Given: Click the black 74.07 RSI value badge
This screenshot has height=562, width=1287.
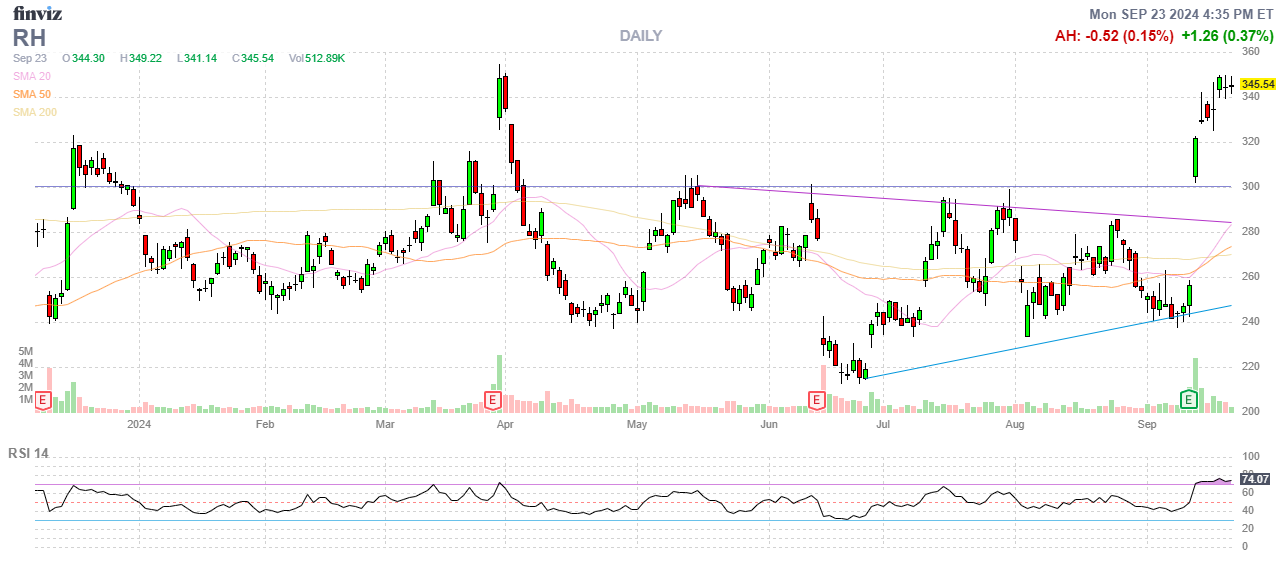Looking at the screenshot, I should pos(1254,480).
